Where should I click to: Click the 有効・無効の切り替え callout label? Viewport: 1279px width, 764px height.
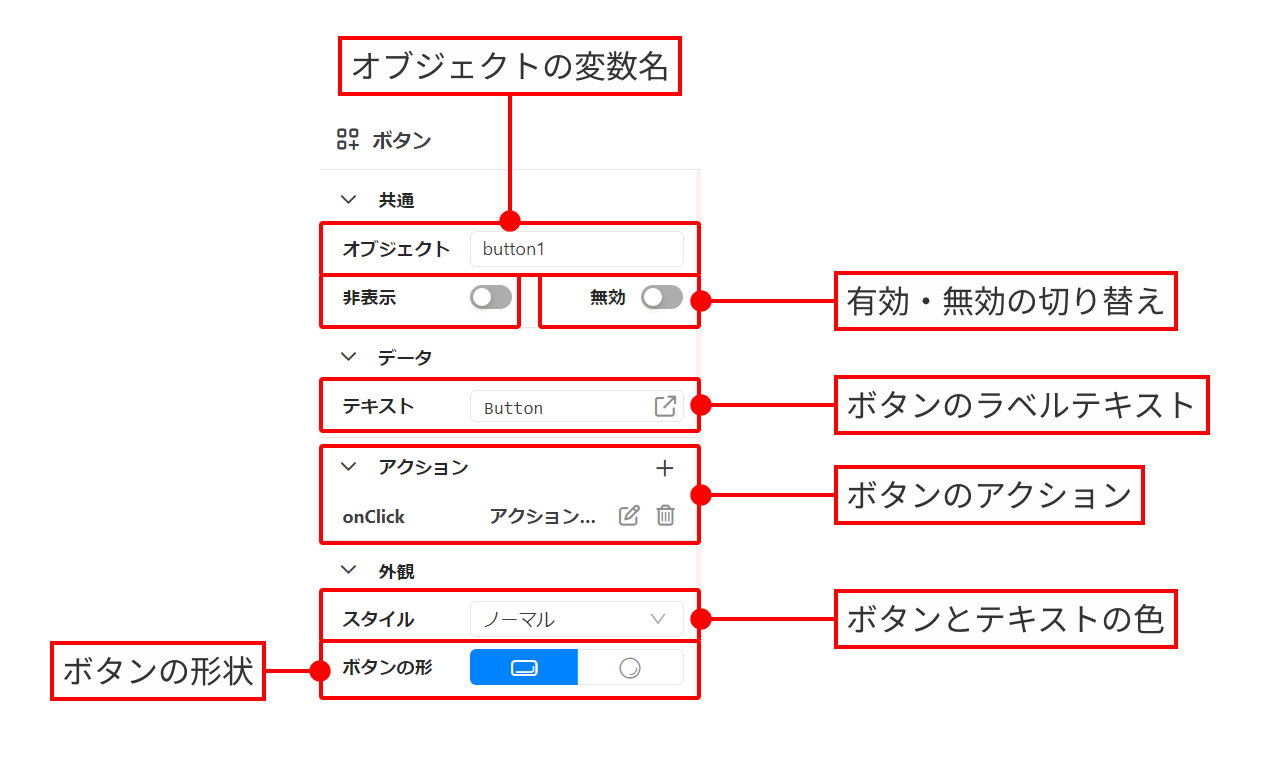(x=1005, y=301)
